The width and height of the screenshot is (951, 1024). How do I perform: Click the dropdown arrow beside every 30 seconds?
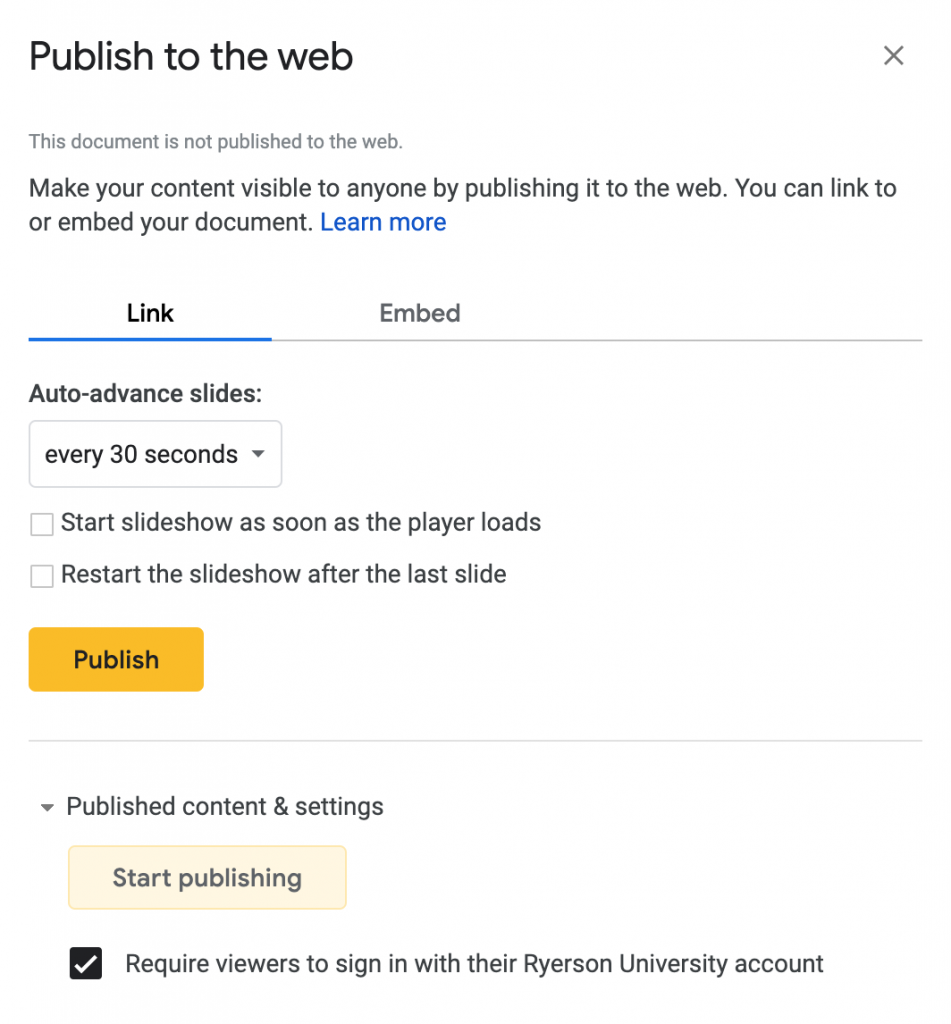coord(259,454)
